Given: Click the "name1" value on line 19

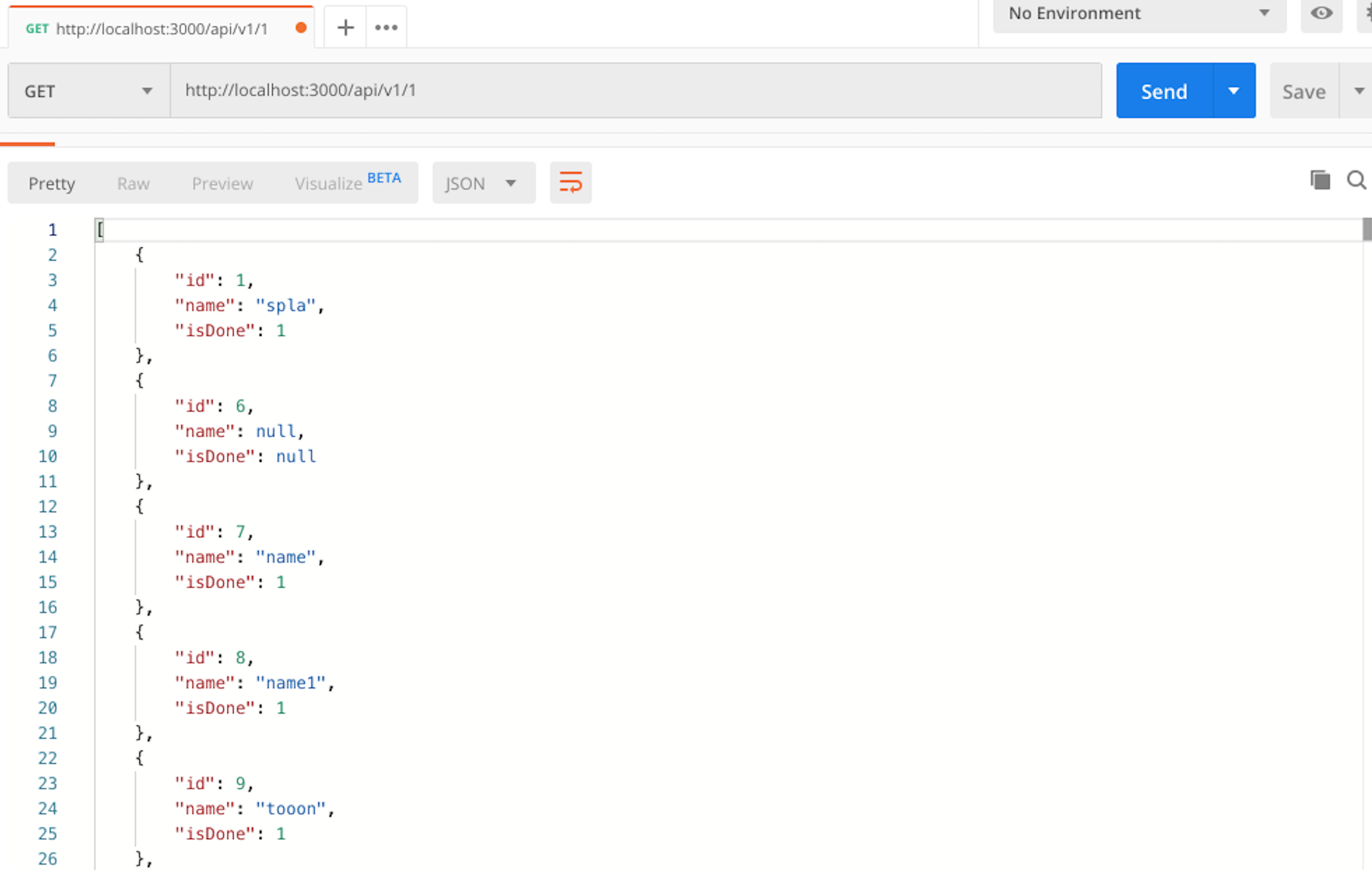Looking at the screenshot, I should click(x=290, y=683).
